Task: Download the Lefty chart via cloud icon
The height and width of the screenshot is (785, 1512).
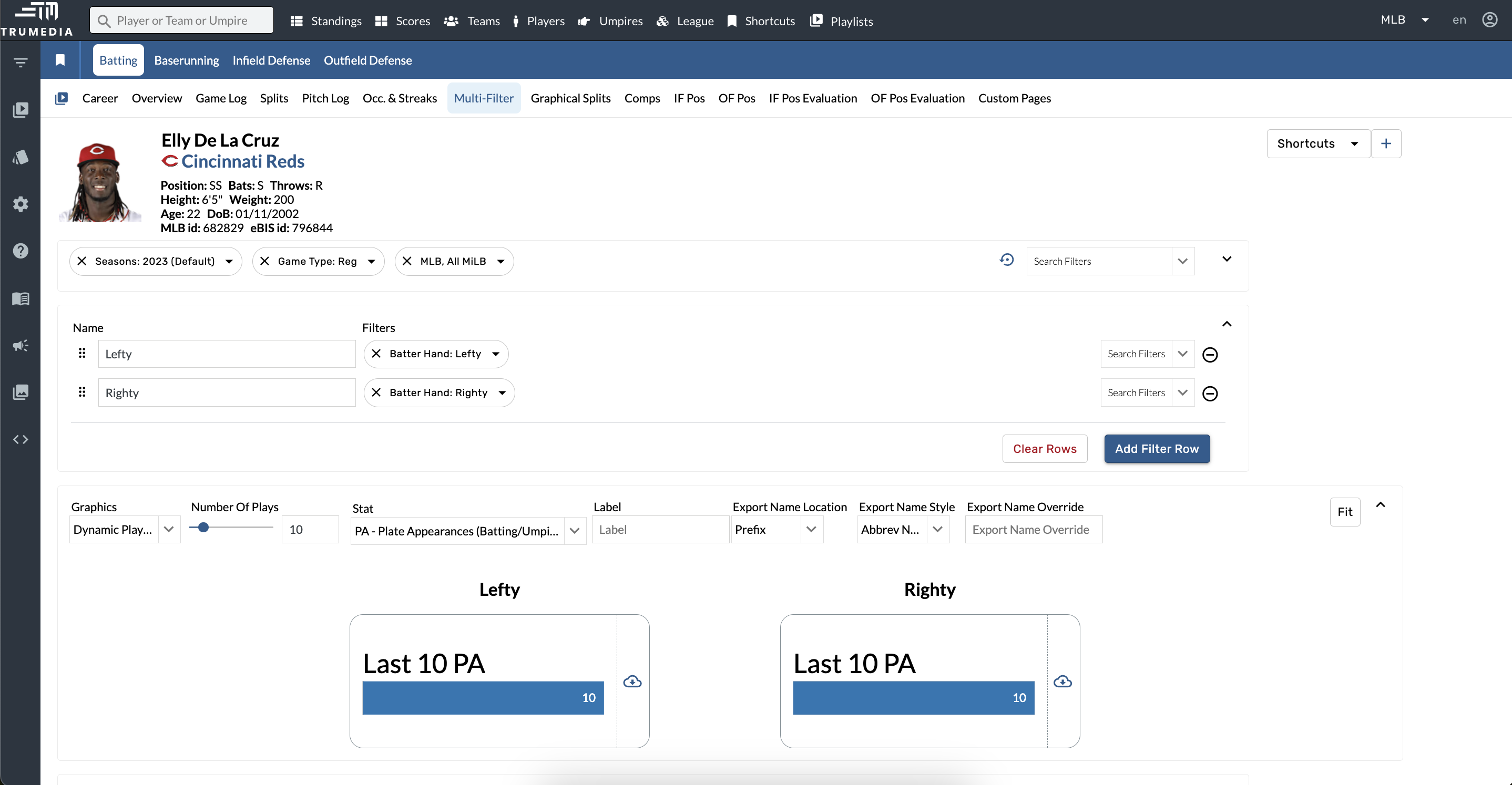Action: coord(633,681)
